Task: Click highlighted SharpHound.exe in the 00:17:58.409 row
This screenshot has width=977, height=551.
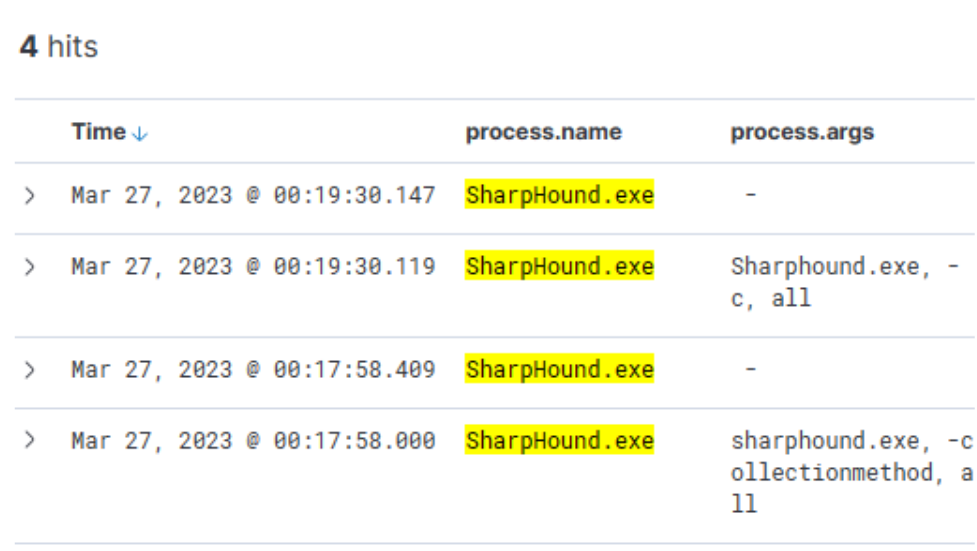Action: (x=559, y=370)
